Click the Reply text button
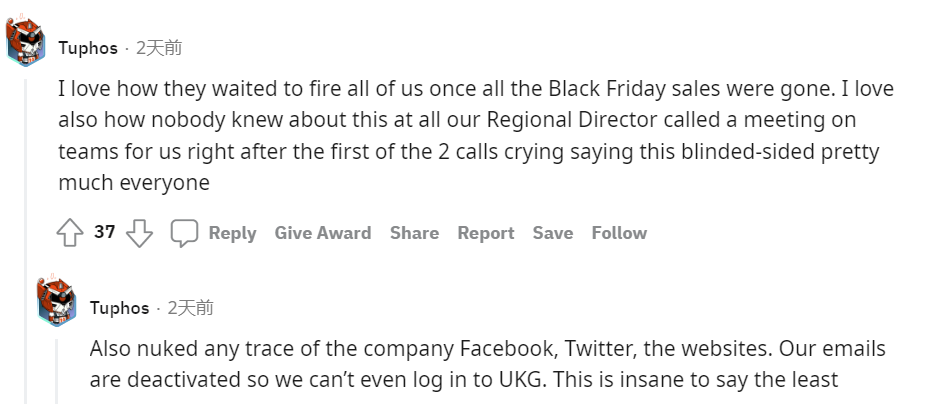Viewport: 944px width, 404px height. pyautogui.click(x=232, y=233)
